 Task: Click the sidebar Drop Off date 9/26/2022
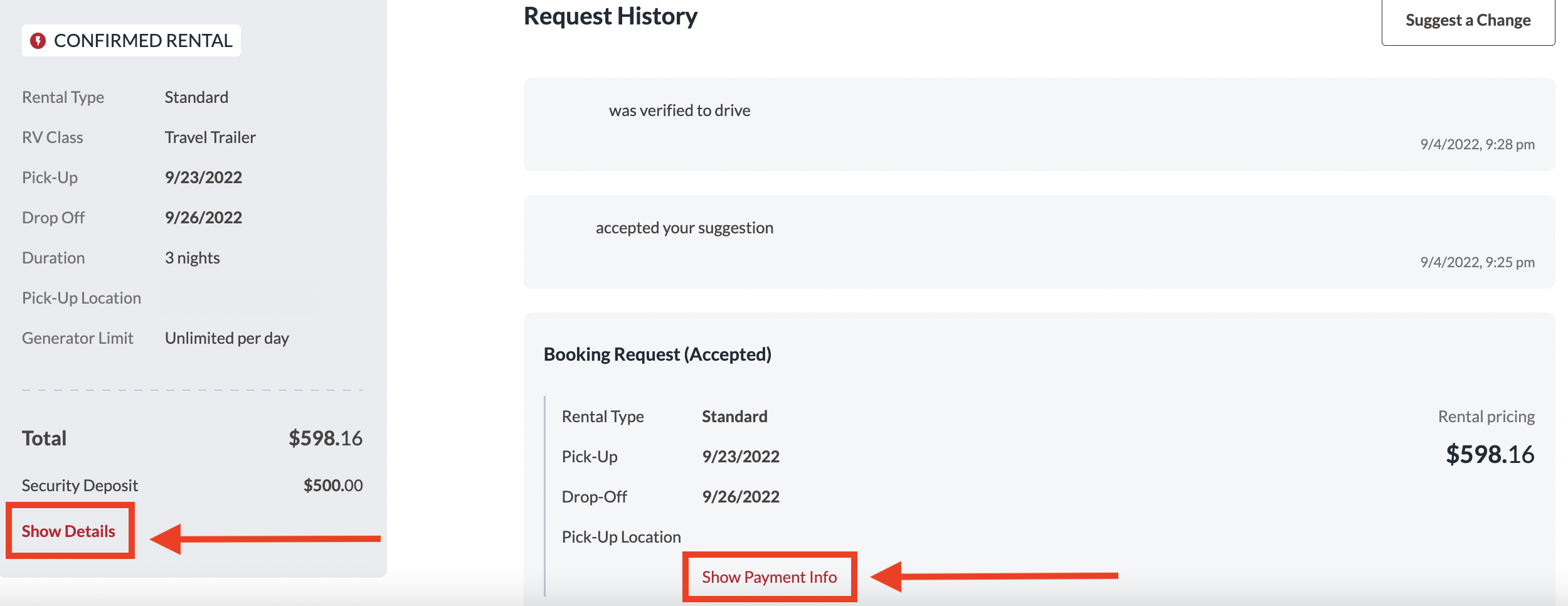[x=203, y=218]
